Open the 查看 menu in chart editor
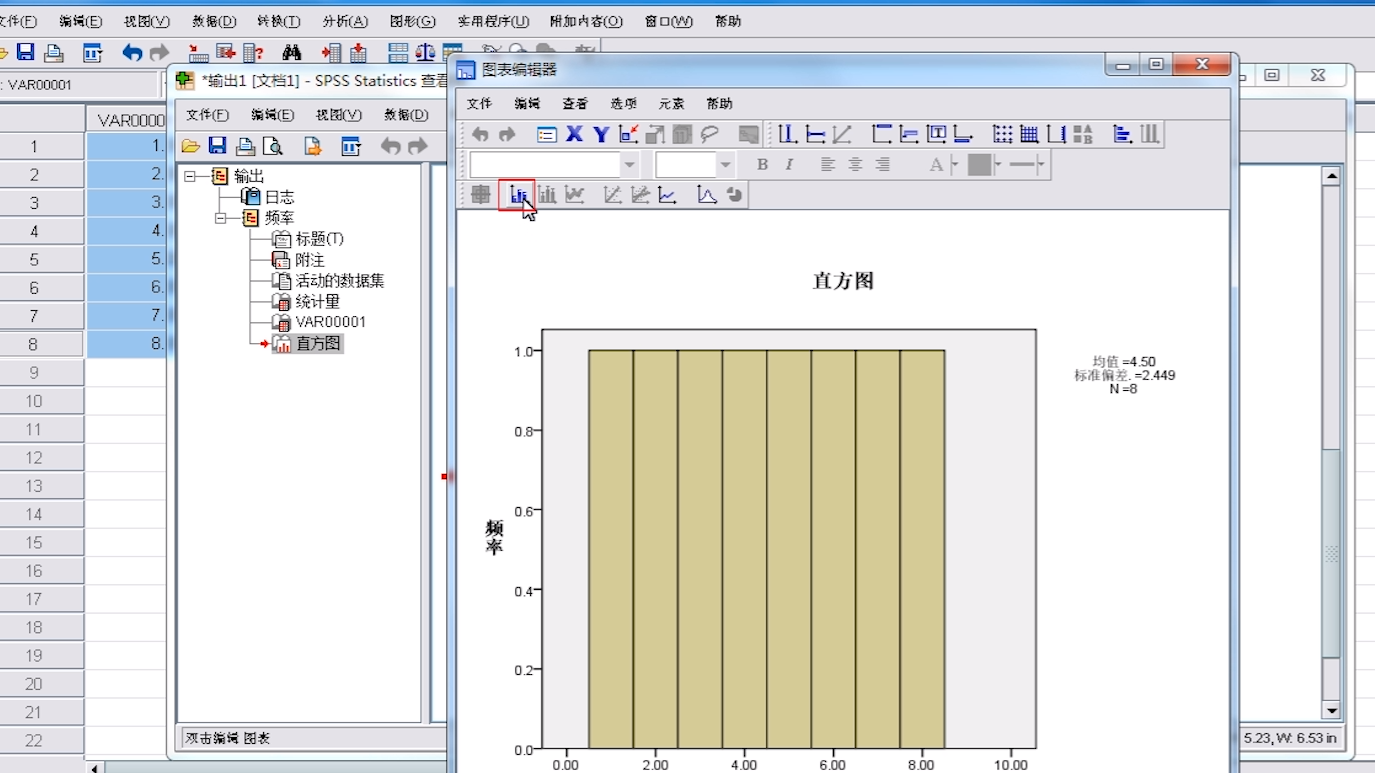Image resolution: width=1375 pixels, height=773 pixels. [x=575, y=103]
